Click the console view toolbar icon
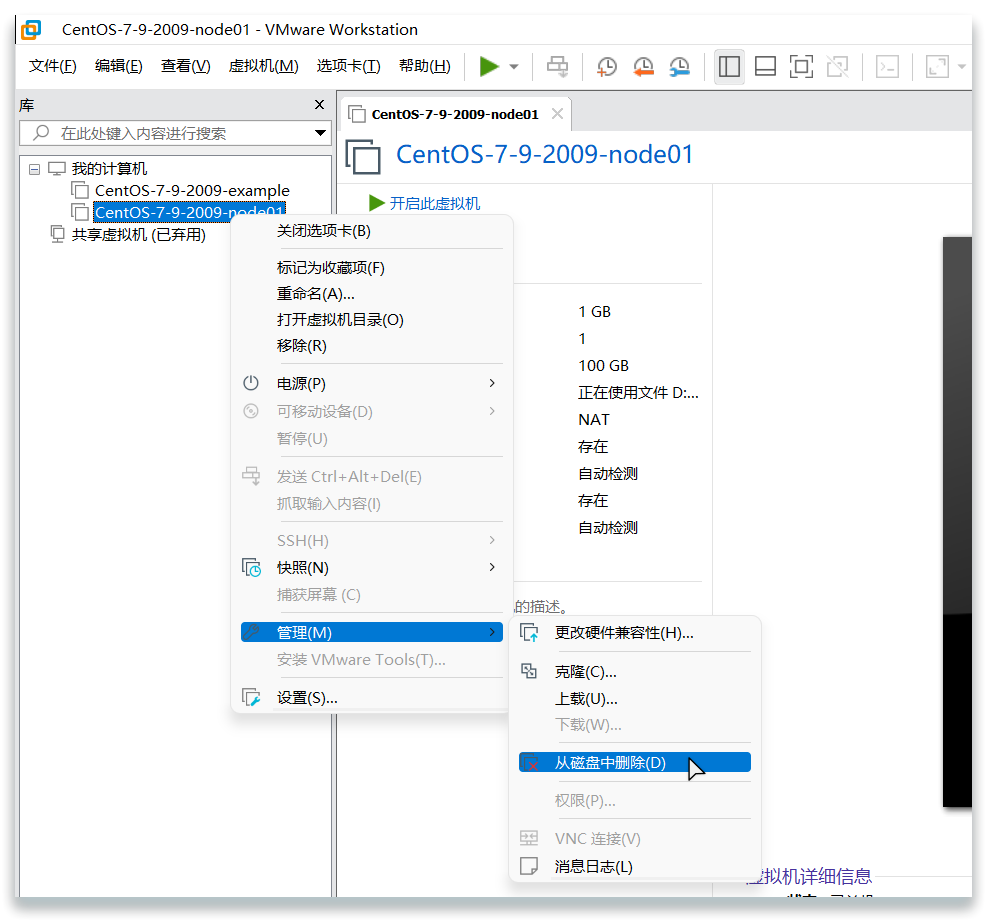The height and width of the screenshot is (922, 987). coord(887,66)
